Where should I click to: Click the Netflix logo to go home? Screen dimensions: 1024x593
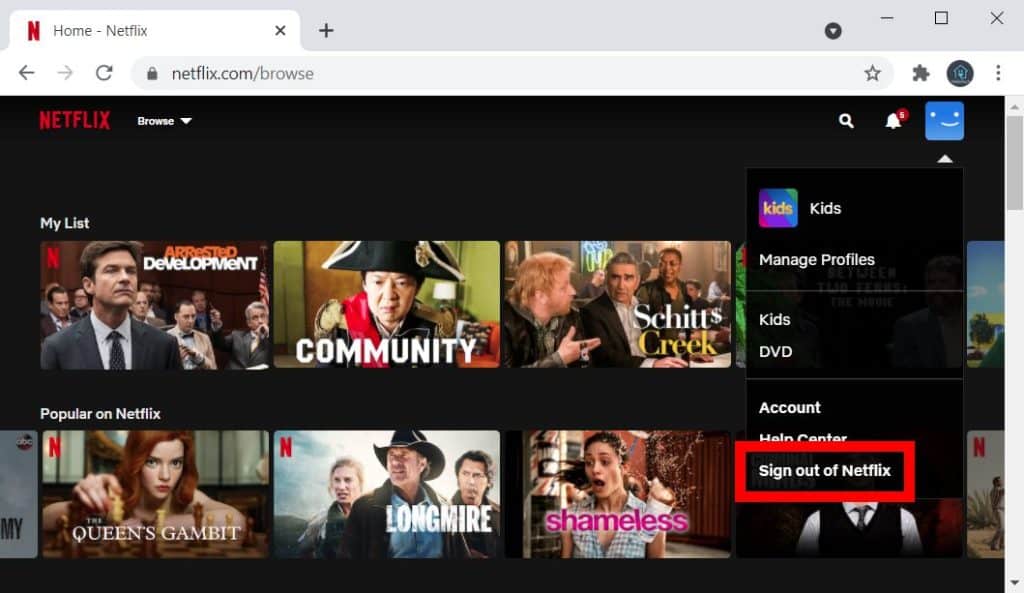point(74,120)
